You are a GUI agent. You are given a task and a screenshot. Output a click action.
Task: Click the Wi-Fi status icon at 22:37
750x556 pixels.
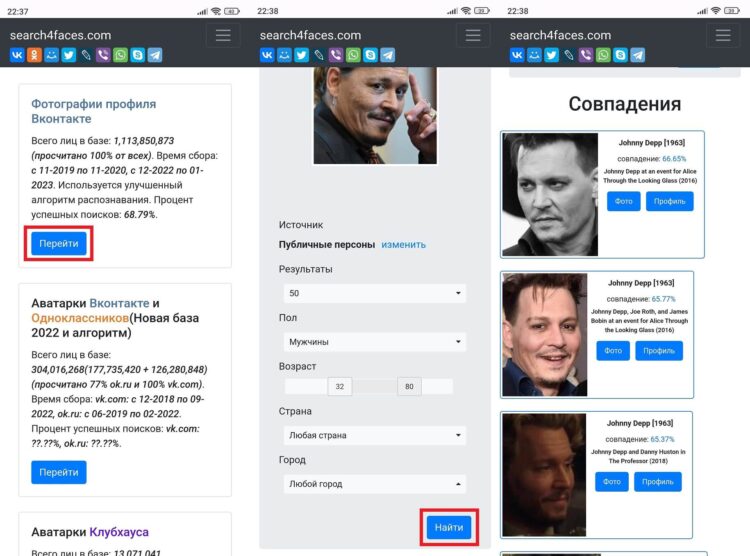click(x=216, y=11)
